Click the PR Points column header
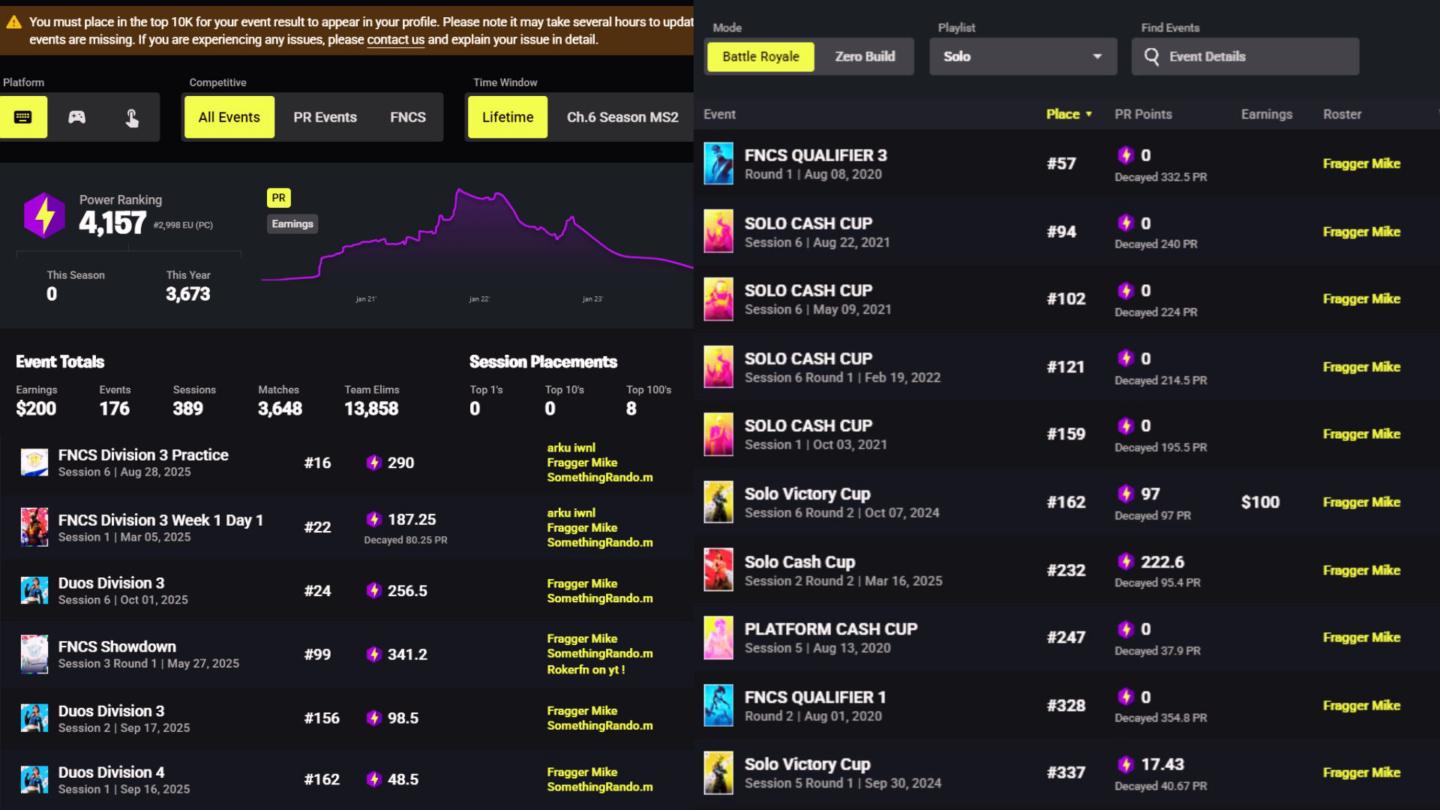The image size is (1440, 810). (1143, 114)
